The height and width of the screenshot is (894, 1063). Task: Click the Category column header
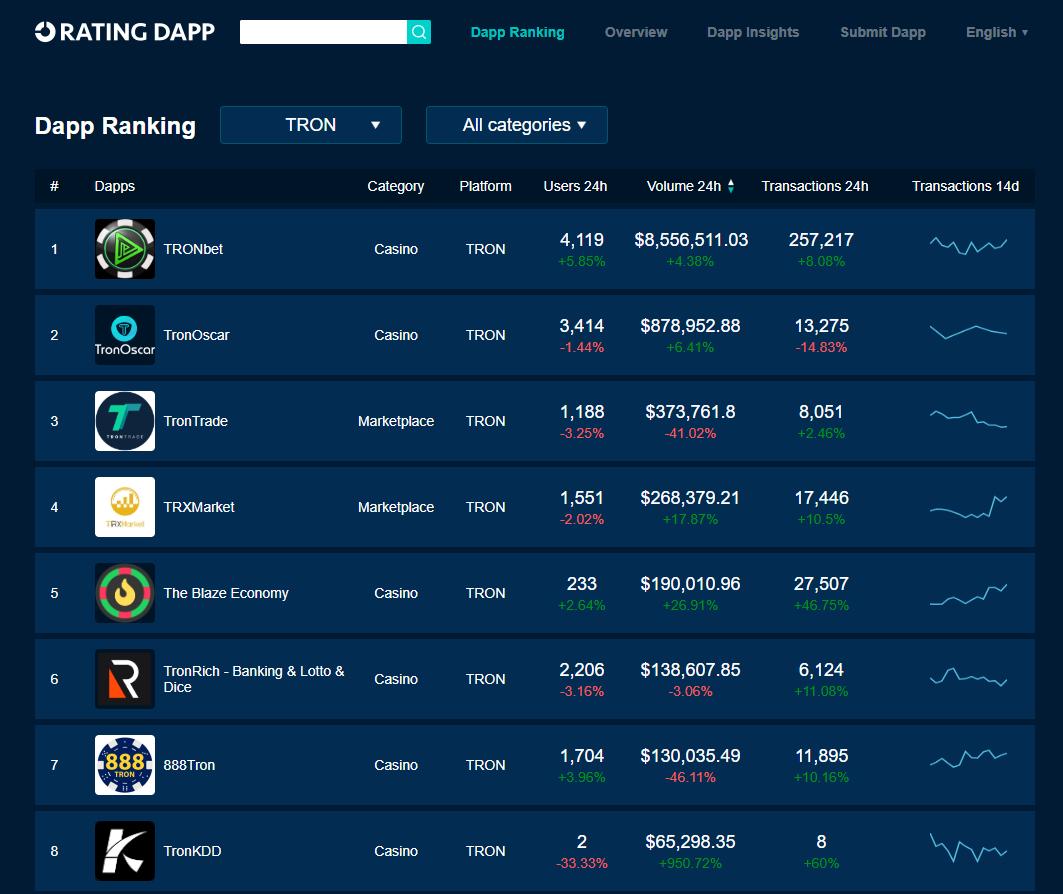pos(396,186)
